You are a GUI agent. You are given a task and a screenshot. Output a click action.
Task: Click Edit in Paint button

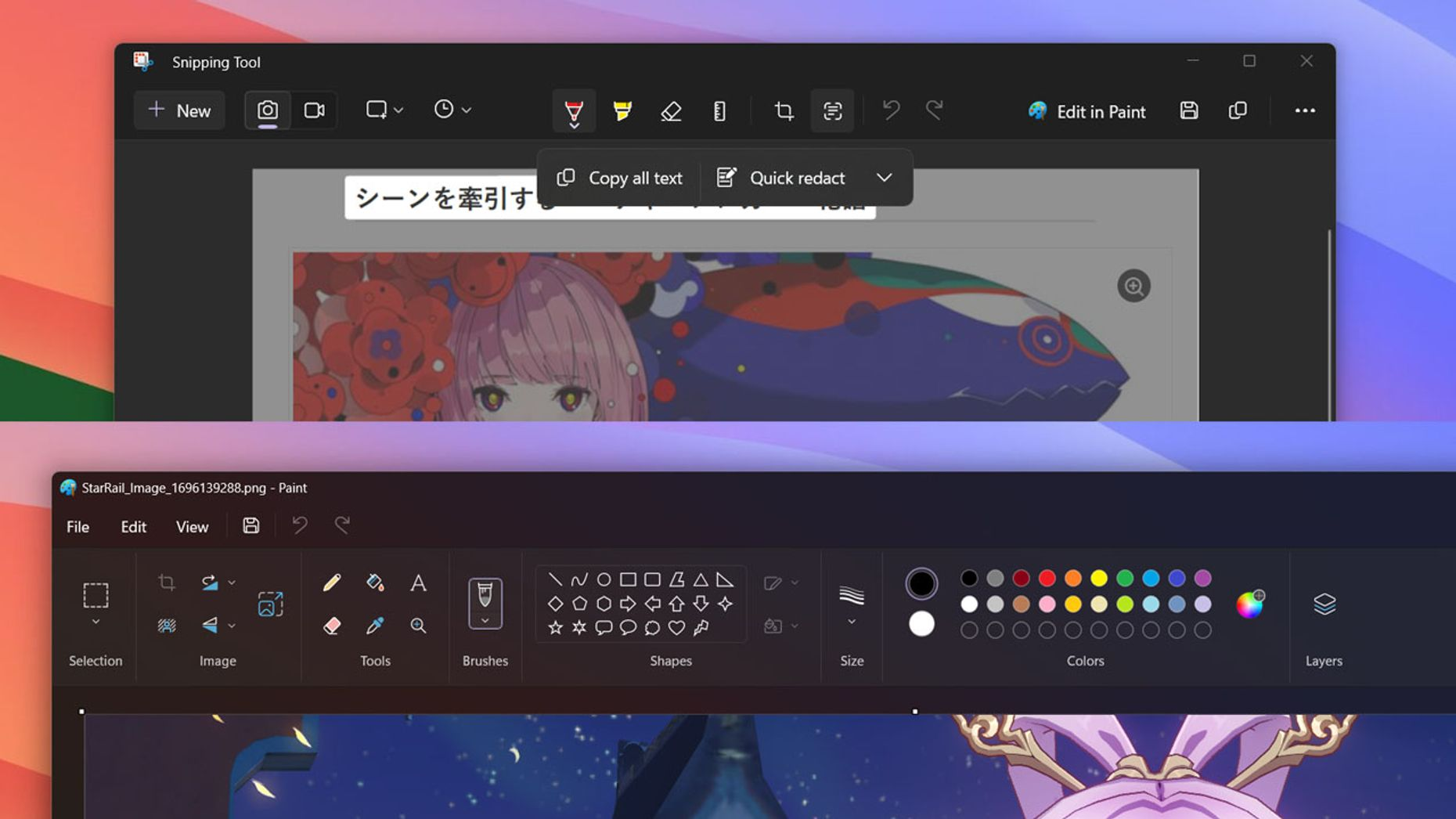point(1087,111)
